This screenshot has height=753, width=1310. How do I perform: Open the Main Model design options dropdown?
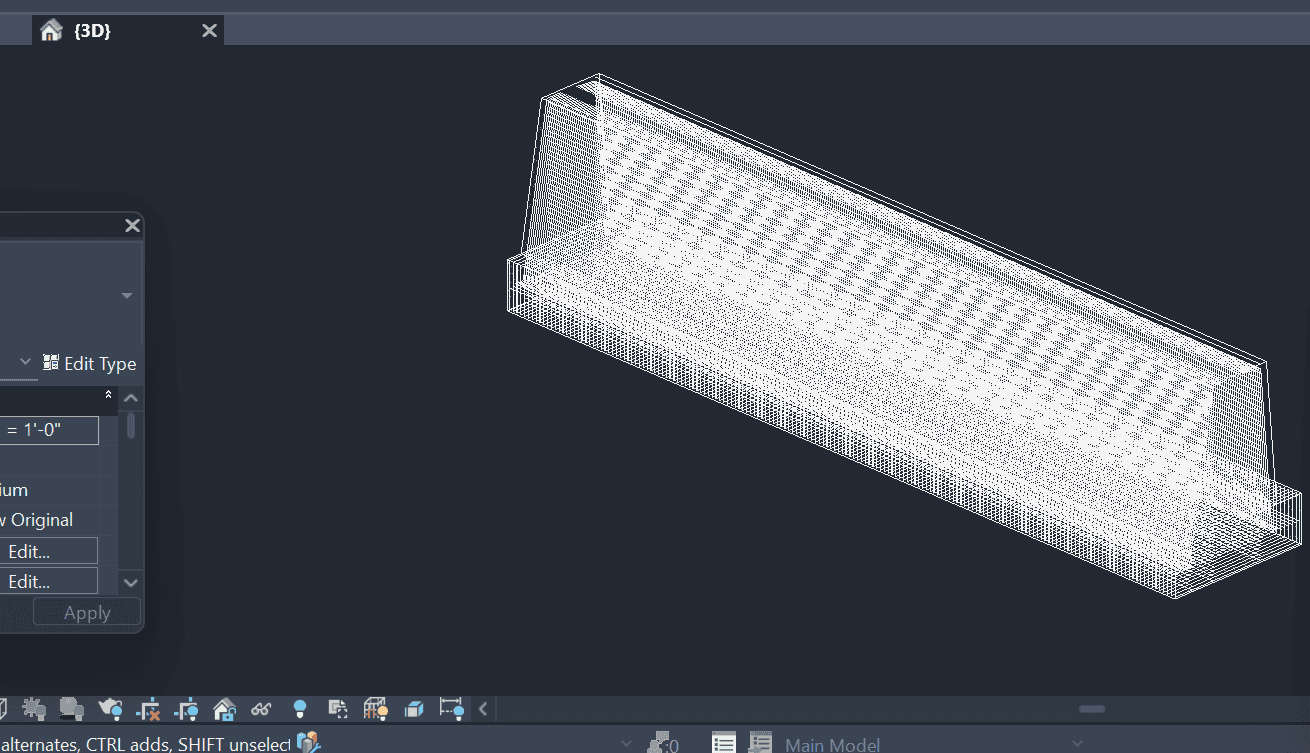pyautogui.click(x=1077, y=743)
